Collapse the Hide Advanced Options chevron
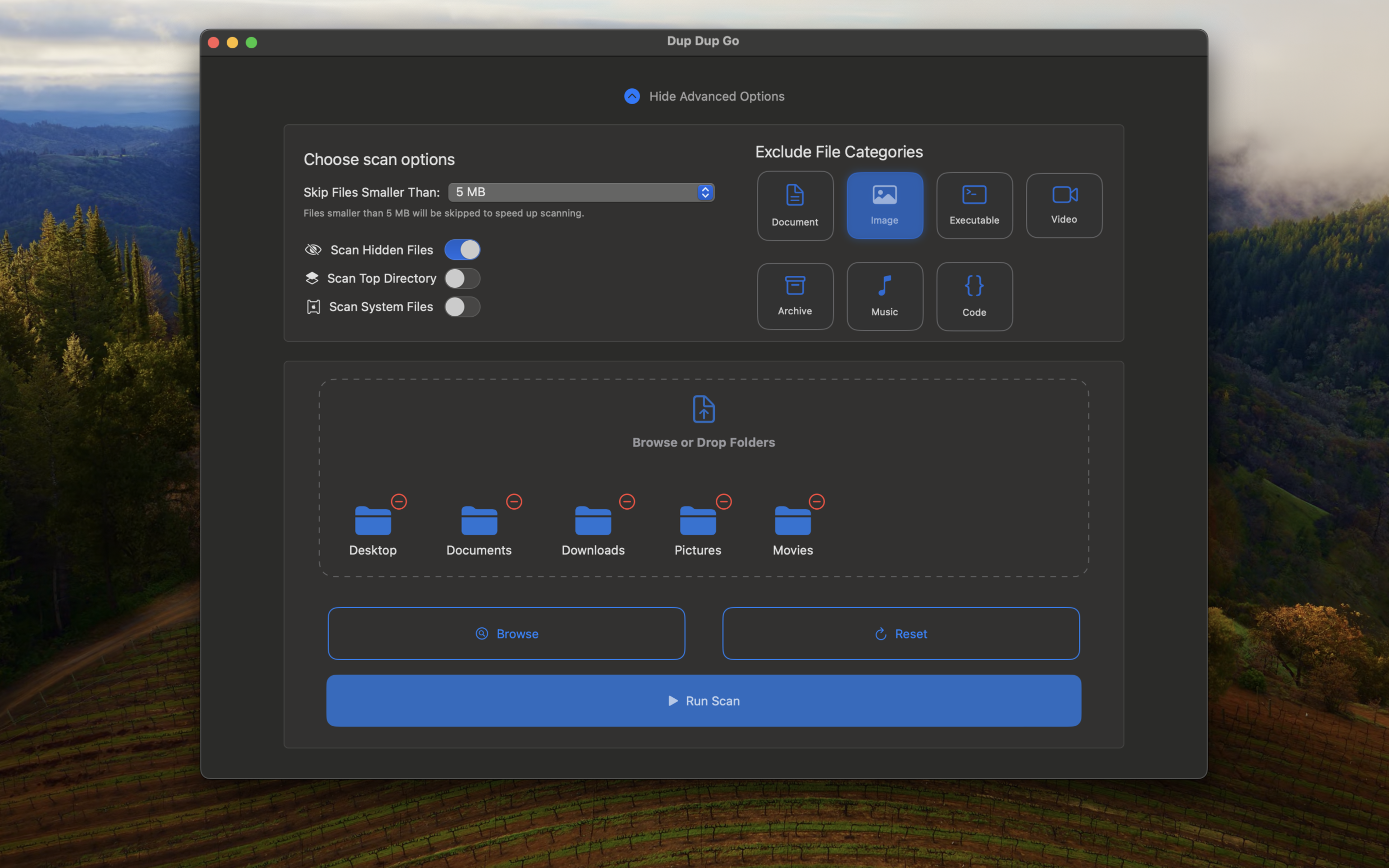Image resolution: width=1389 pixels, height=868 pixels. (632, 96)
